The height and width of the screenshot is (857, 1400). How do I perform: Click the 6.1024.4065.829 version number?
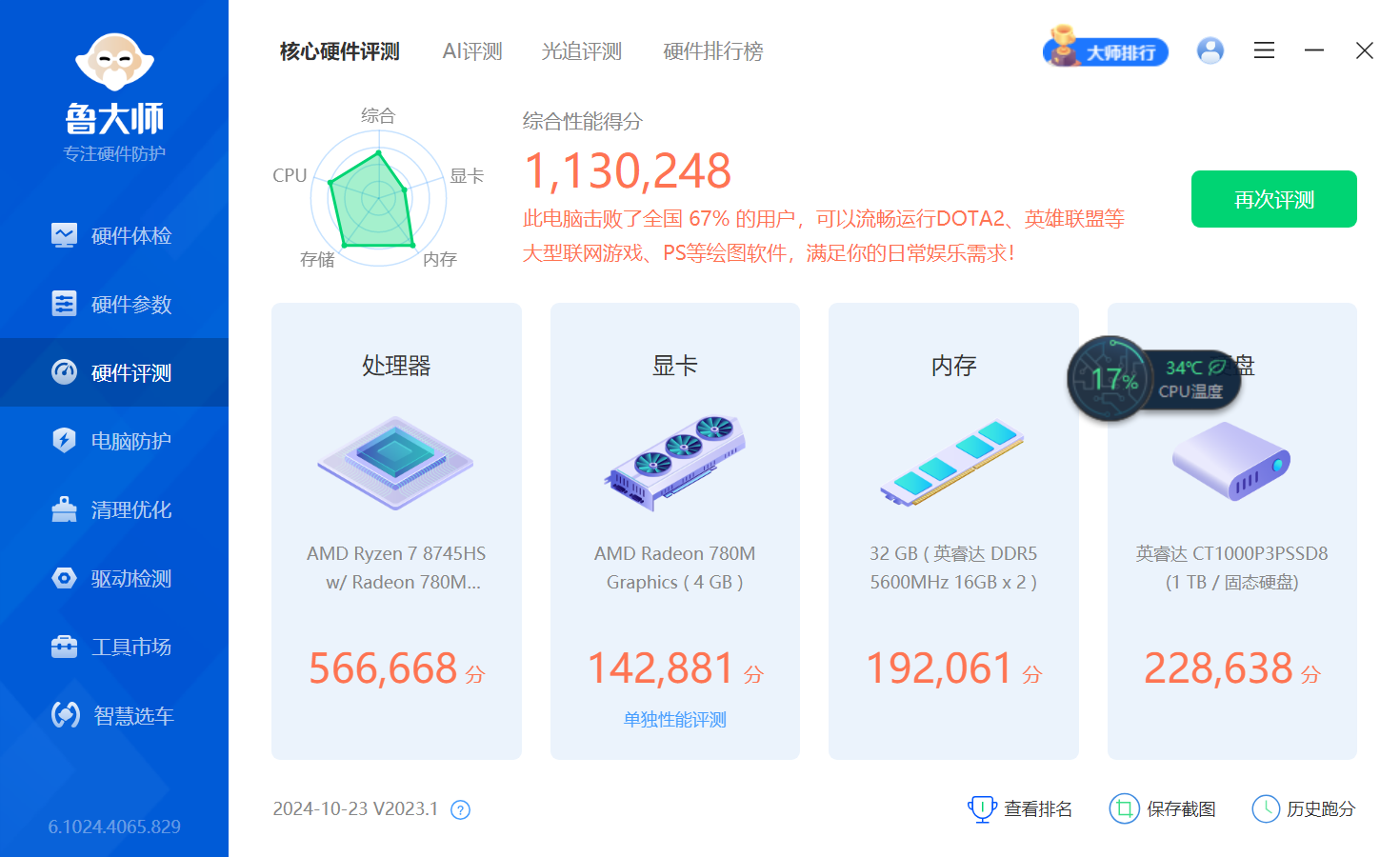114,827
